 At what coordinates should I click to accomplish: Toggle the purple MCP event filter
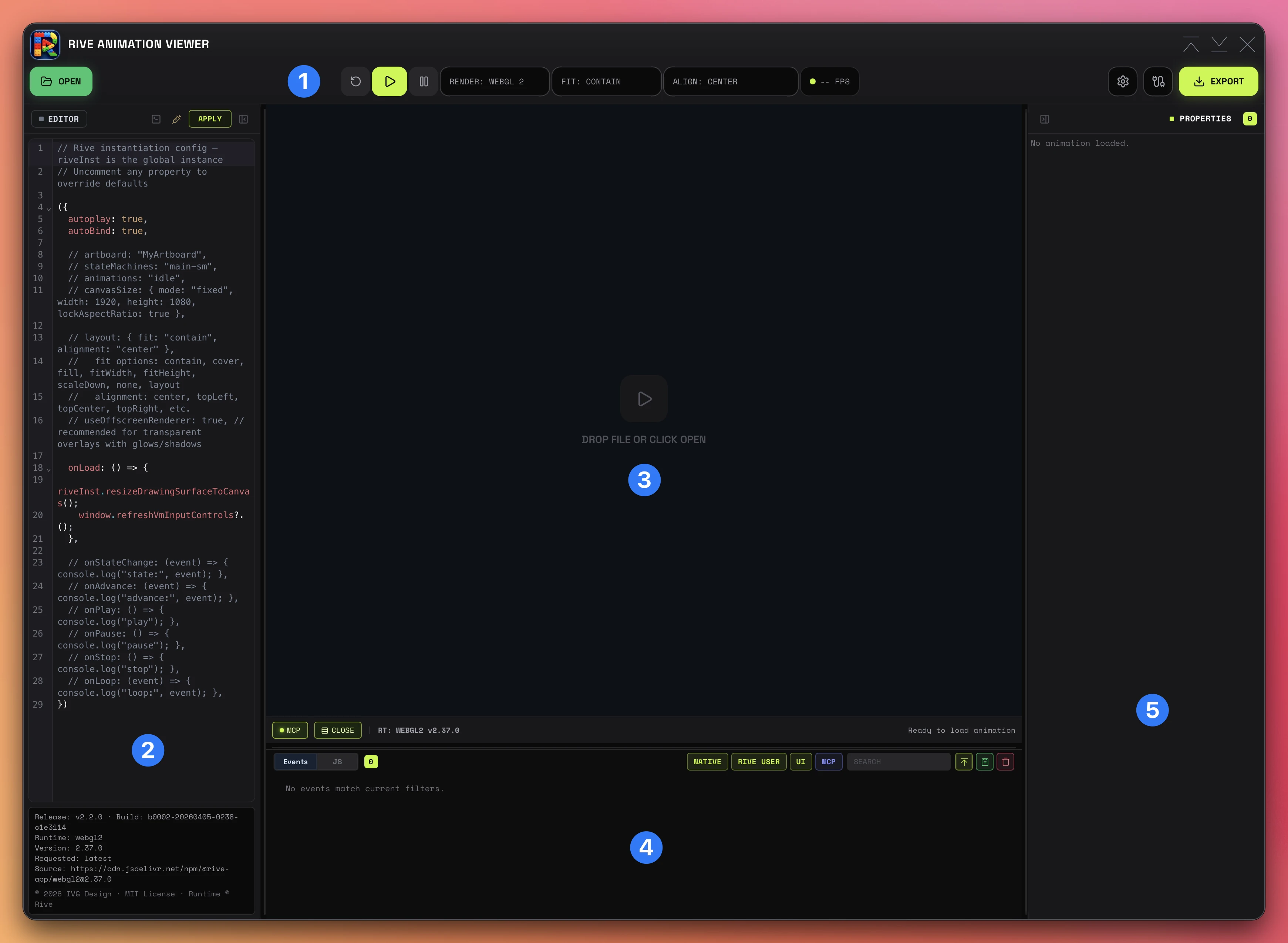(829, 762)
